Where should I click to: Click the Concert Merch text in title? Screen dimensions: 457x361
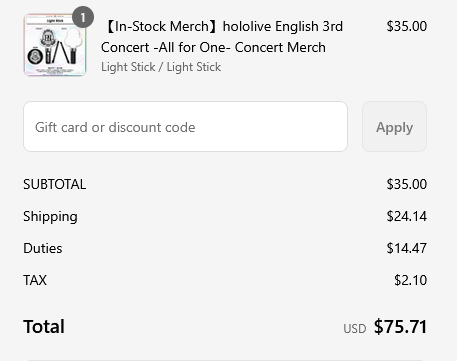tap(280, 48)
